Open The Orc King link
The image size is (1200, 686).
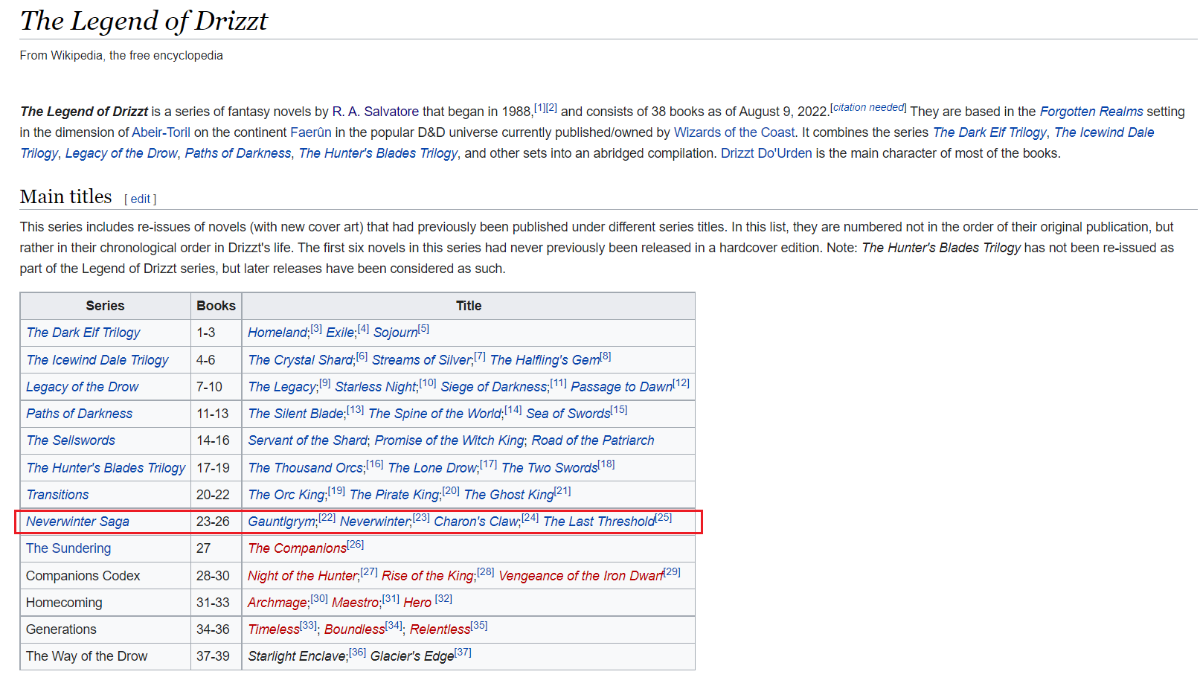pos(287,494)
